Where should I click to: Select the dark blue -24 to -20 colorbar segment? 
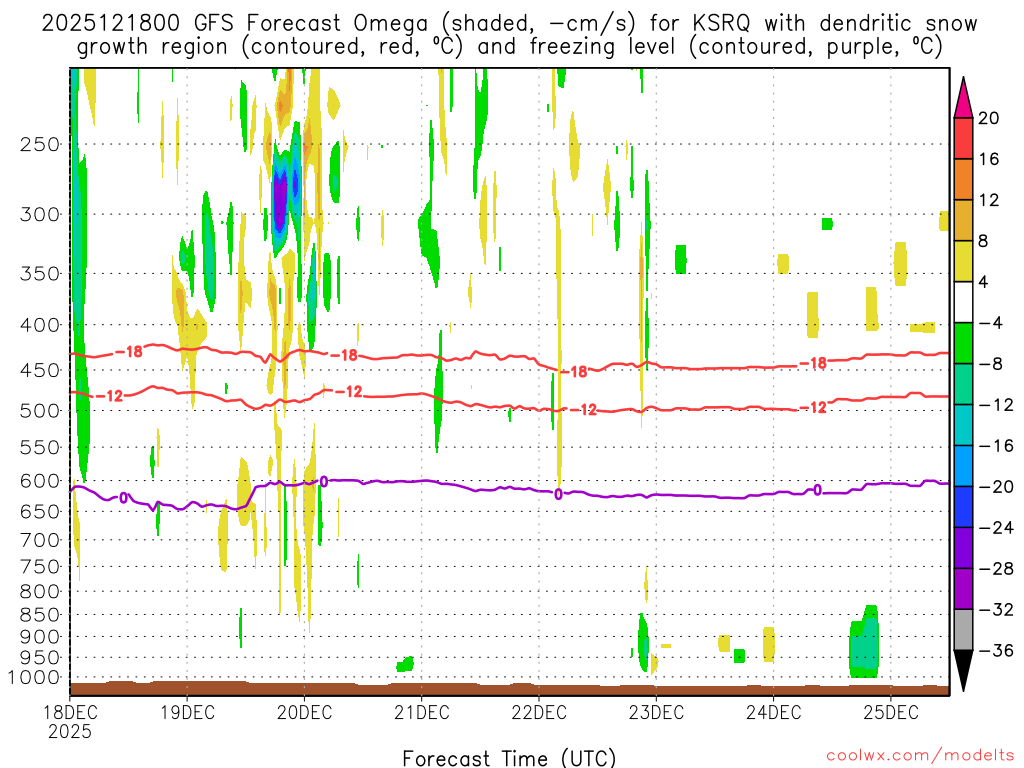963,507
